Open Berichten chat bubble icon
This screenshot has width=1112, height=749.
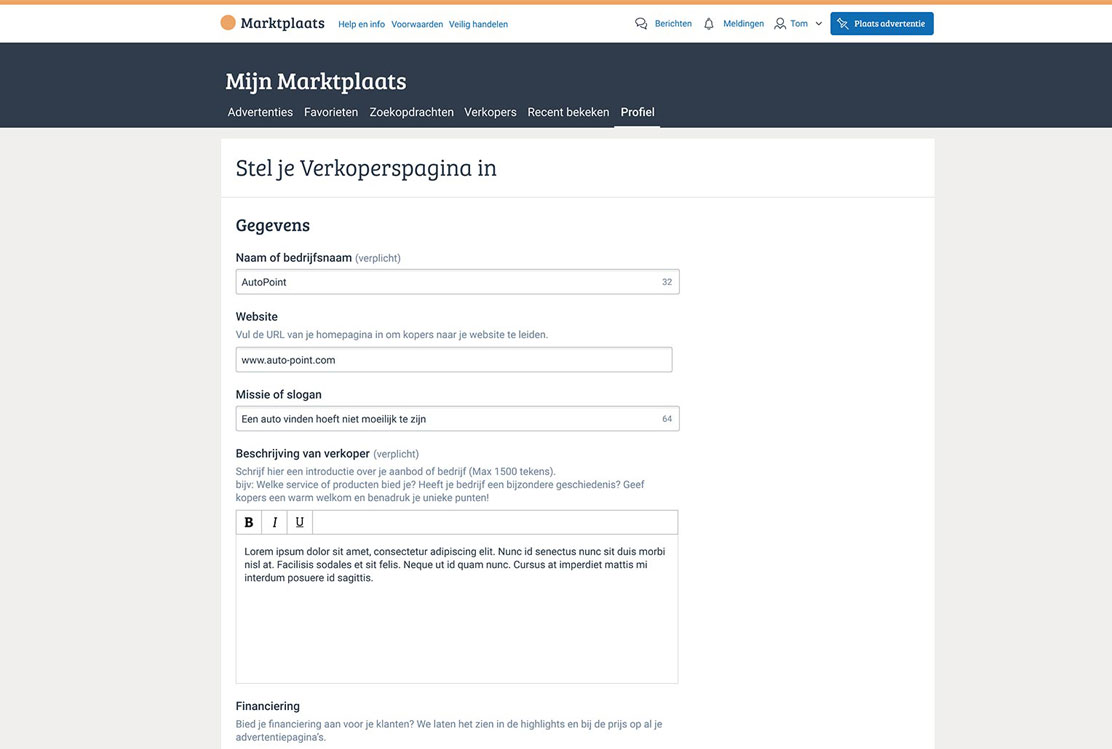point(641,23)
